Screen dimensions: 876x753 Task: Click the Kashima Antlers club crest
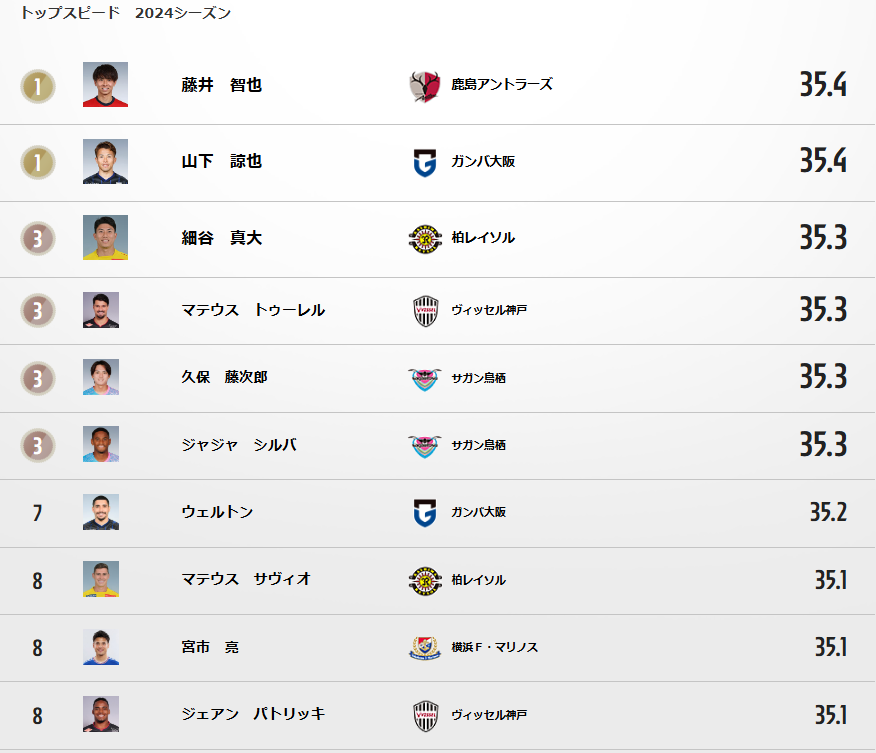(425, 86)
